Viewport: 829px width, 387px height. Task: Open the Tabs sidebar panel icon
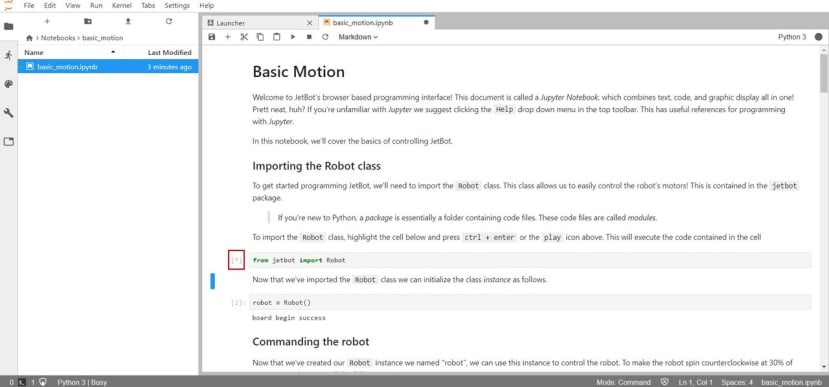(x=8, y=142)
